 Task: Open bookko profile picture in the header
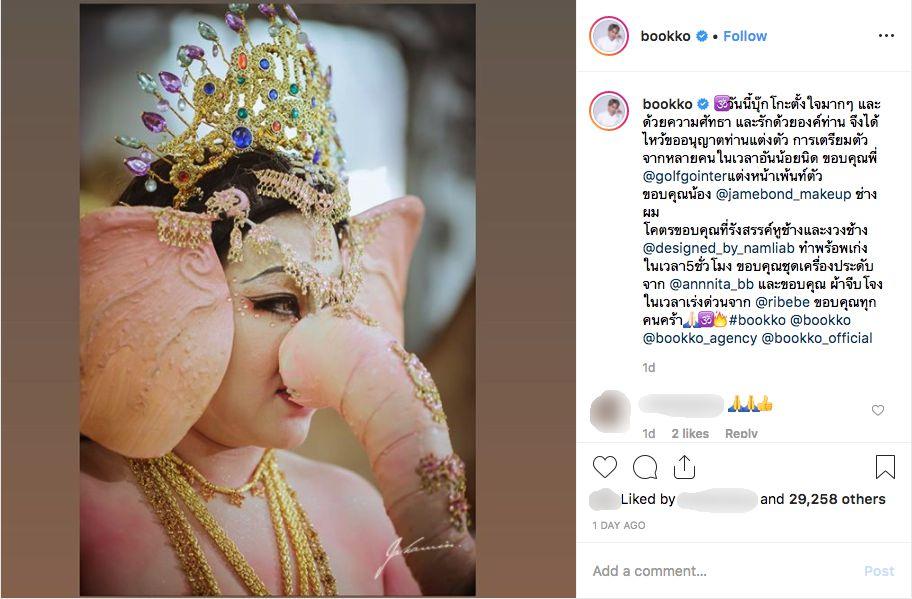pos(609,36)
